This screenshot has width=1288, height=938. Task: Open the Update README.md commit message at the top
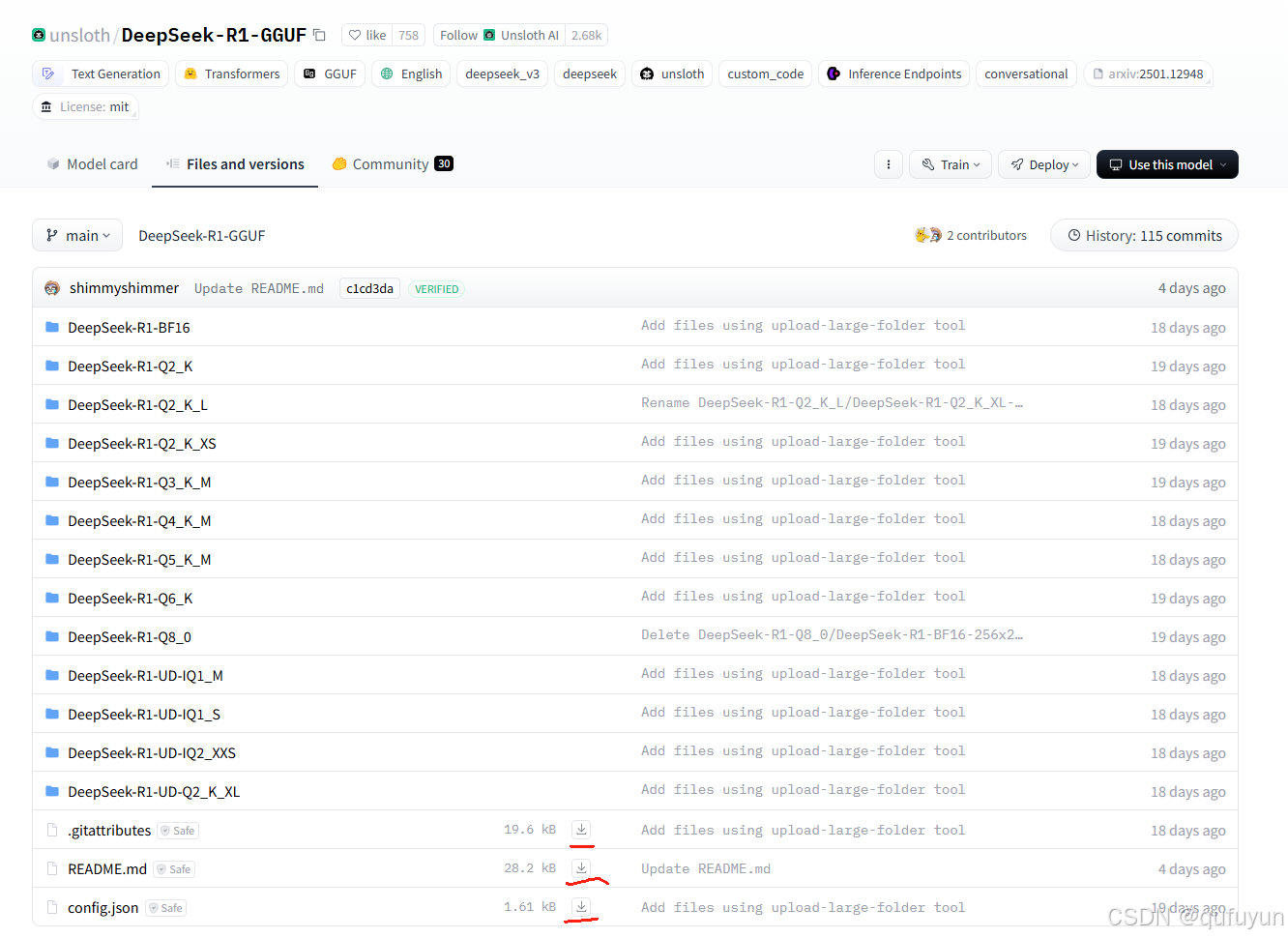(259, 289)
